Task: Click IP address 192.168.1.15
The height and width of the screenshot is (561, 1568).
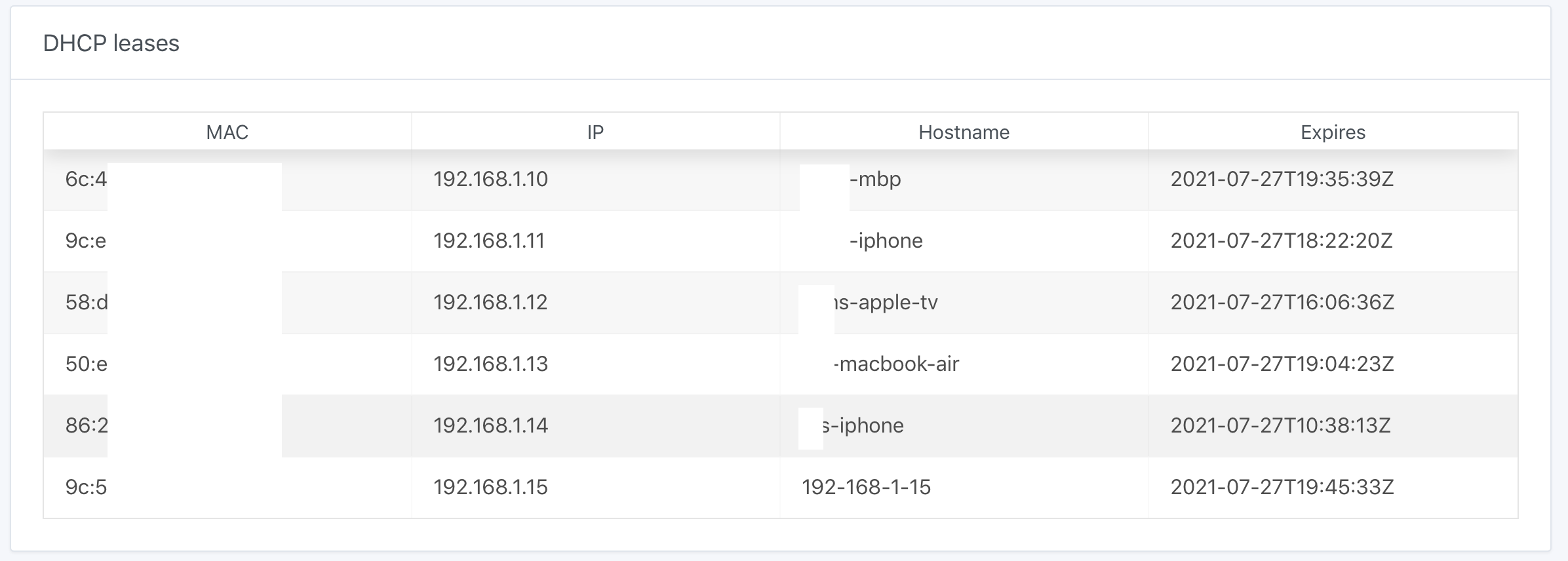Action: coord(490,488)
